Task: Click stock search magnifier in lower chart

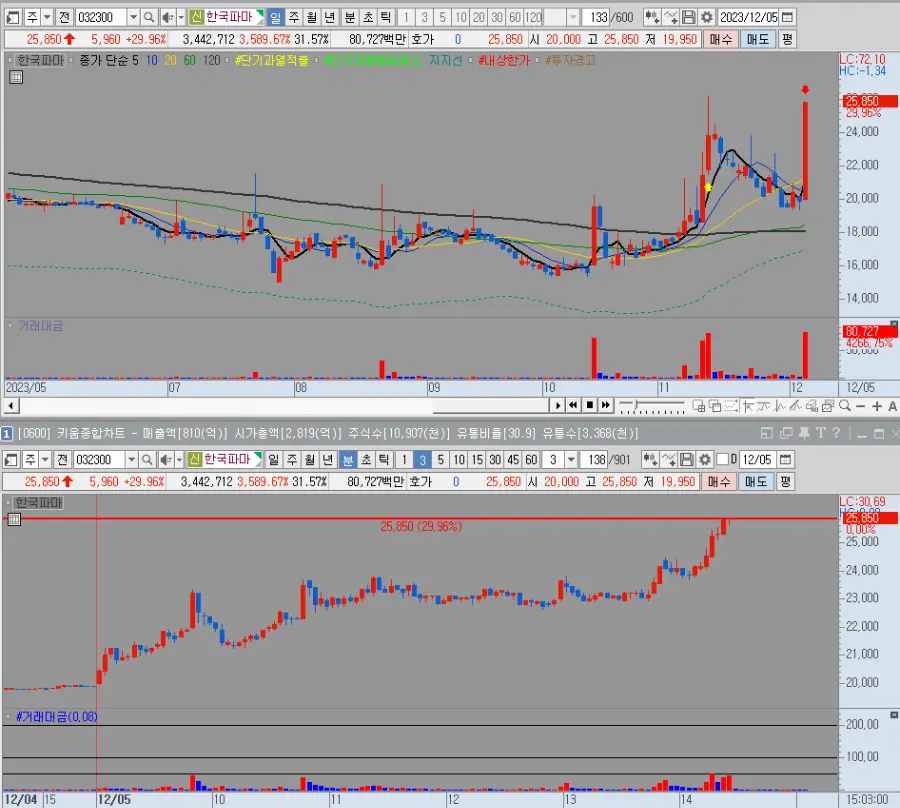Action: pyautogui.click(x=147, y=460)
